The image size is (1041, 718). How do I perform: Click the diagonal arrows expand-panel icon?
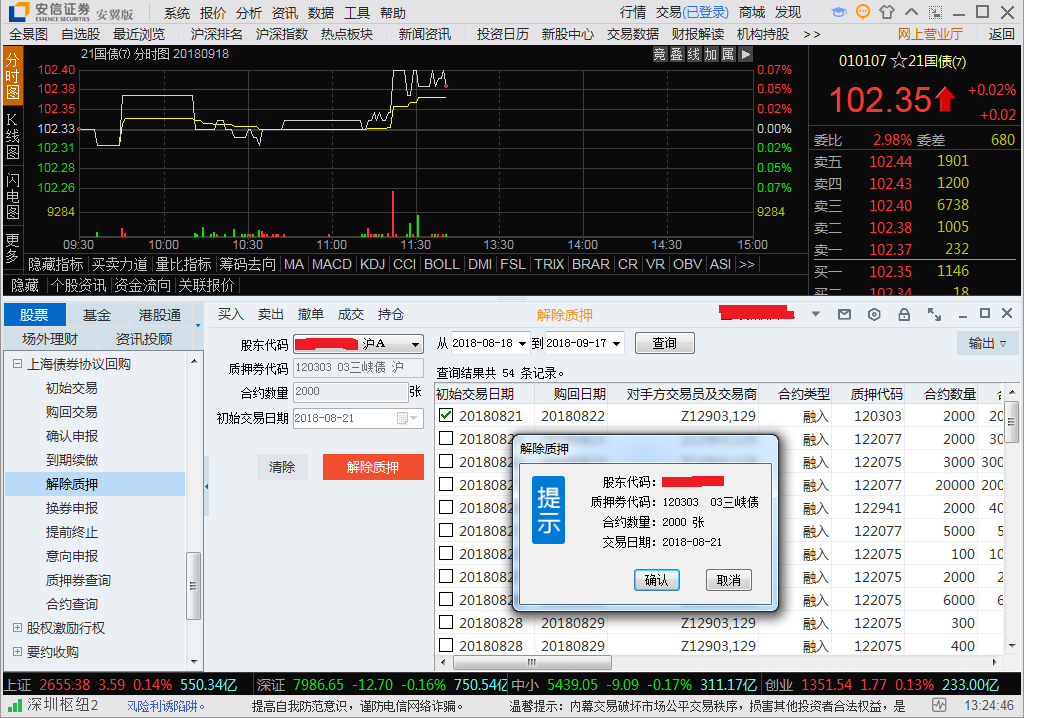click(935, 314)
